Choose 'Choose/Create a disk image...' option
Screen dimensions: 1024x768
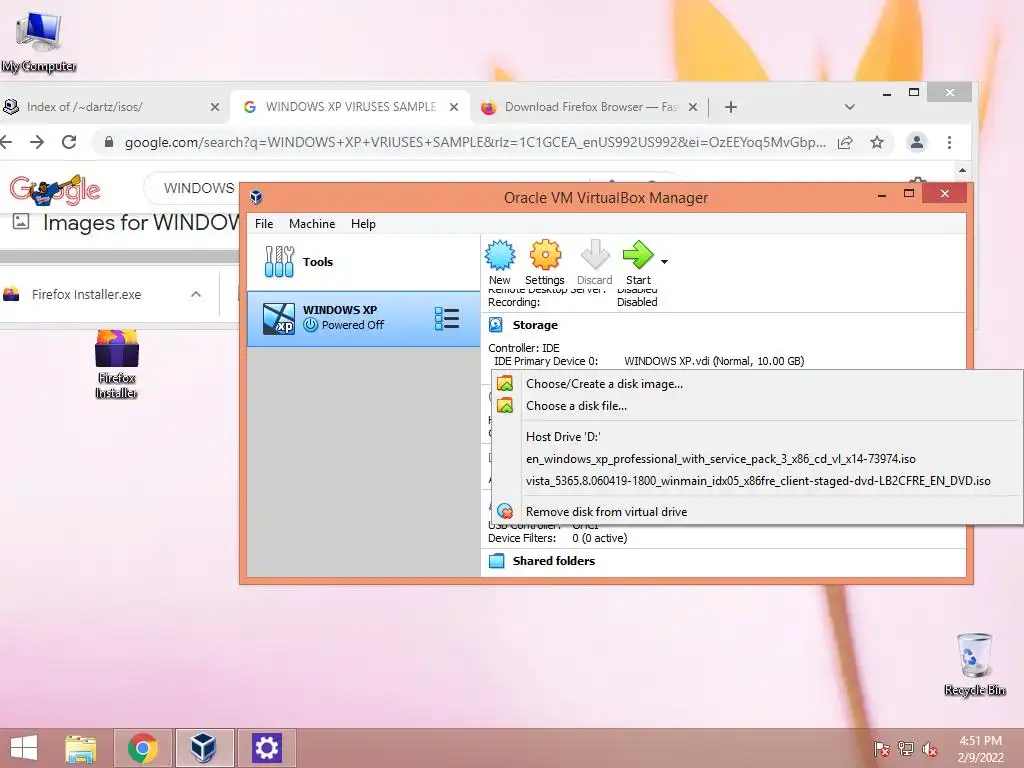[757, 384]
